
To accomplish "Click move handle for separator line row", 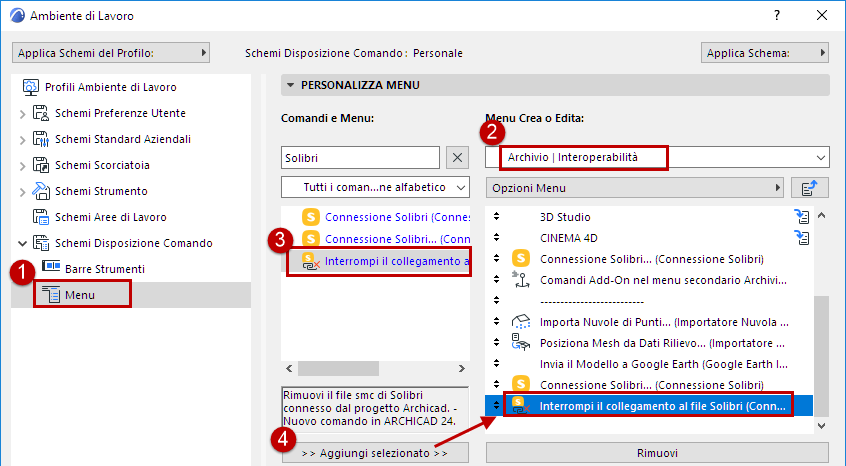I will 496,301.
